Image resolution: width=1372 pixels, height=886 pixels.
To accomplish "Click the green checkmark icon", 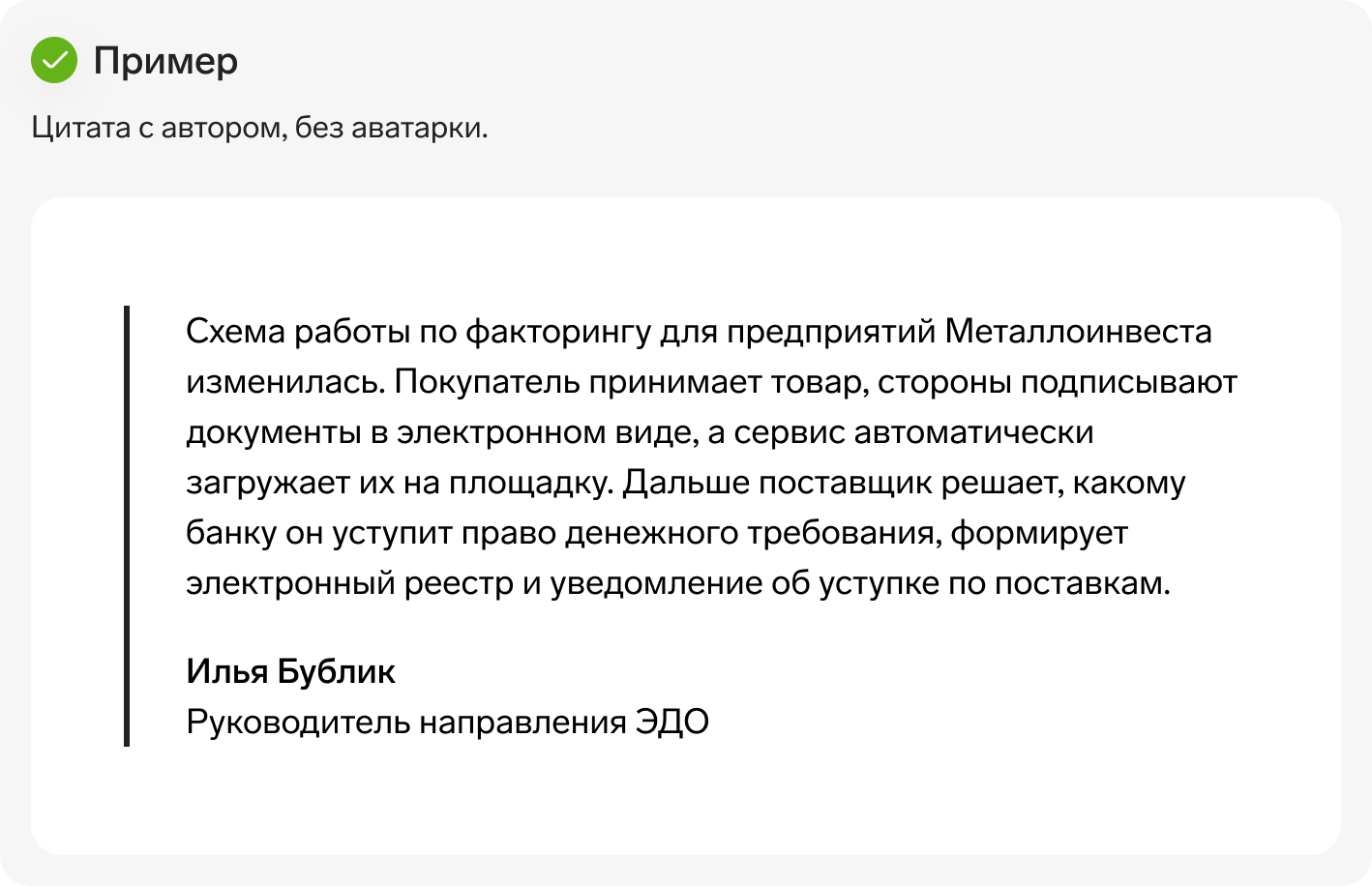I will point(54,60).
